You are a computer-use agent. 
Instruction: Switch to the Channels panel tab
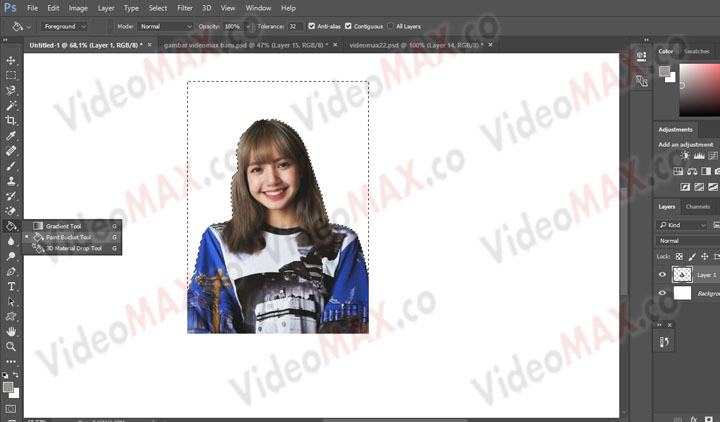[698, 207]
